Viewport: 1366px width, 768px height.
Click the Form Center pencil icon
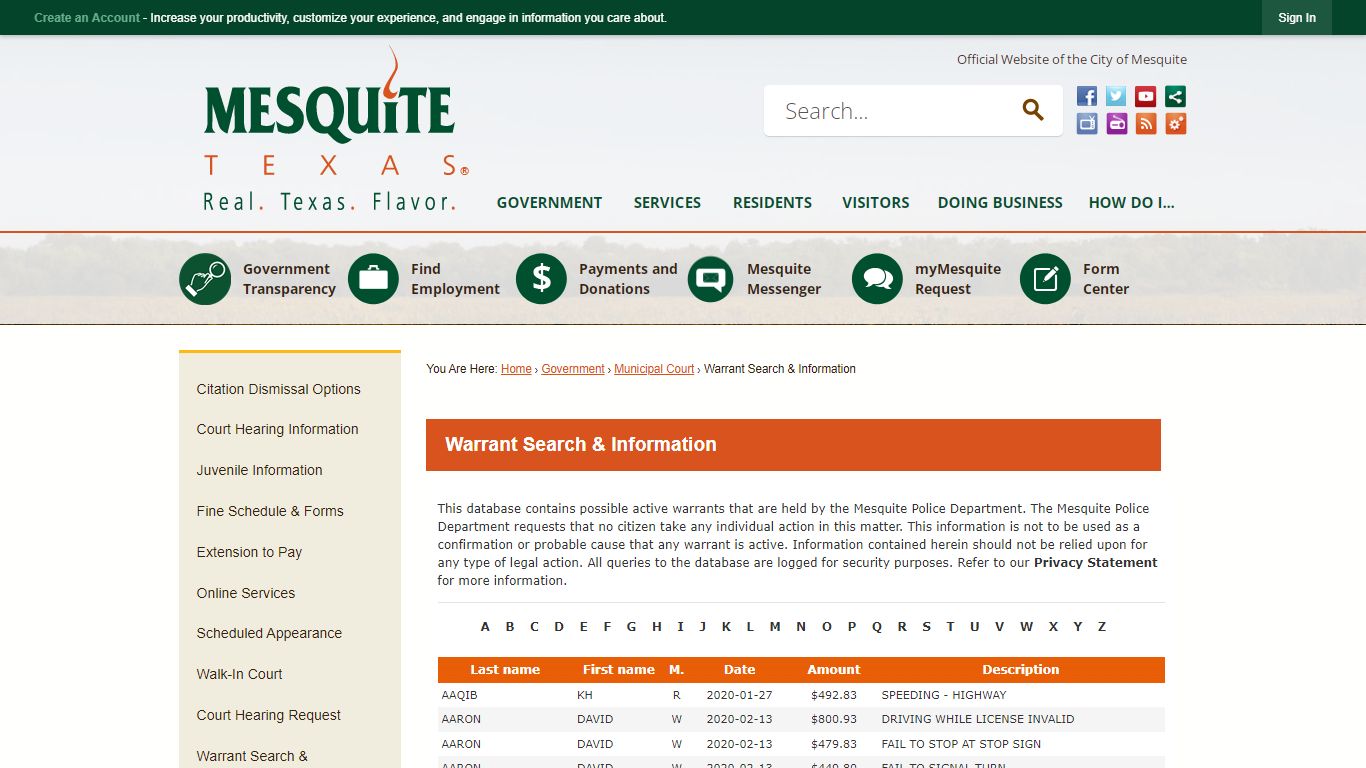(1045, 278)
